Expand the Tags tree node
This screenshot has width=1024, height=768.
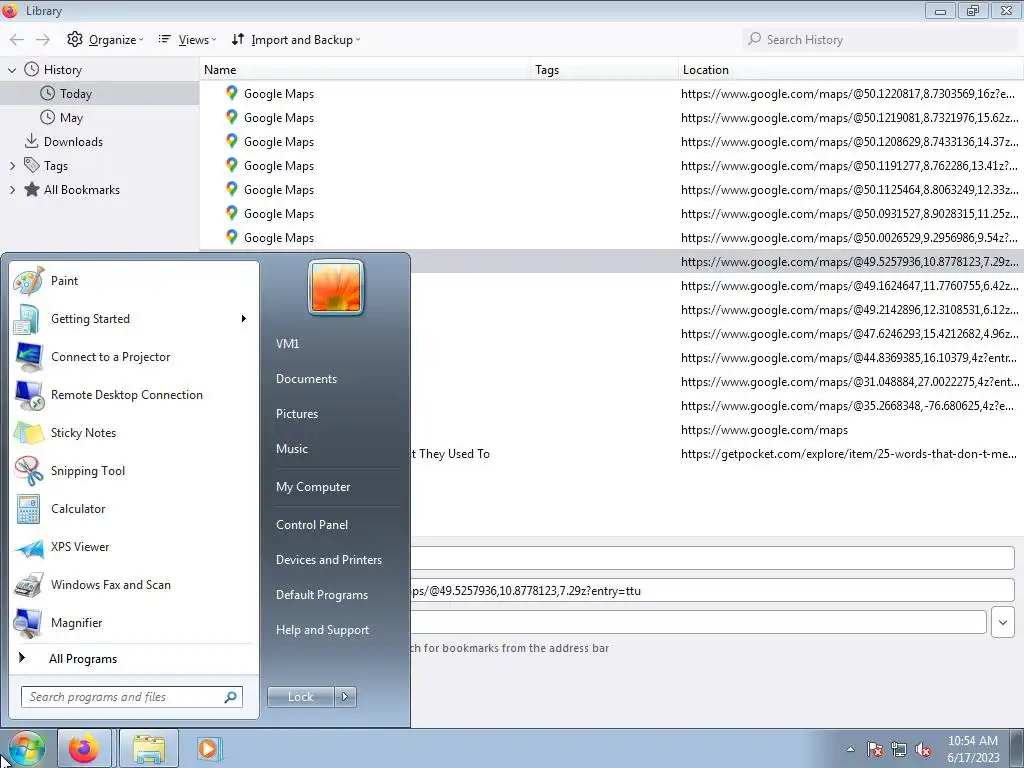click(12, 166)
